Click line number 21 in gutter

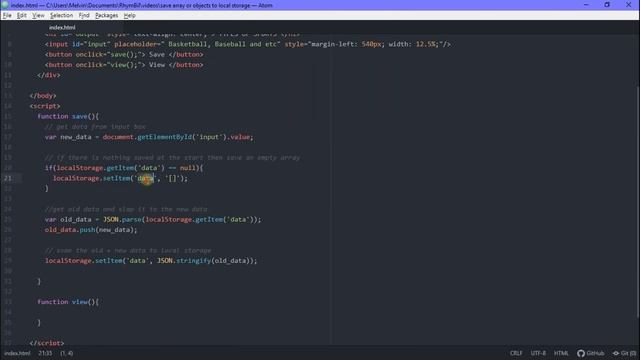[x=8, y=178]
